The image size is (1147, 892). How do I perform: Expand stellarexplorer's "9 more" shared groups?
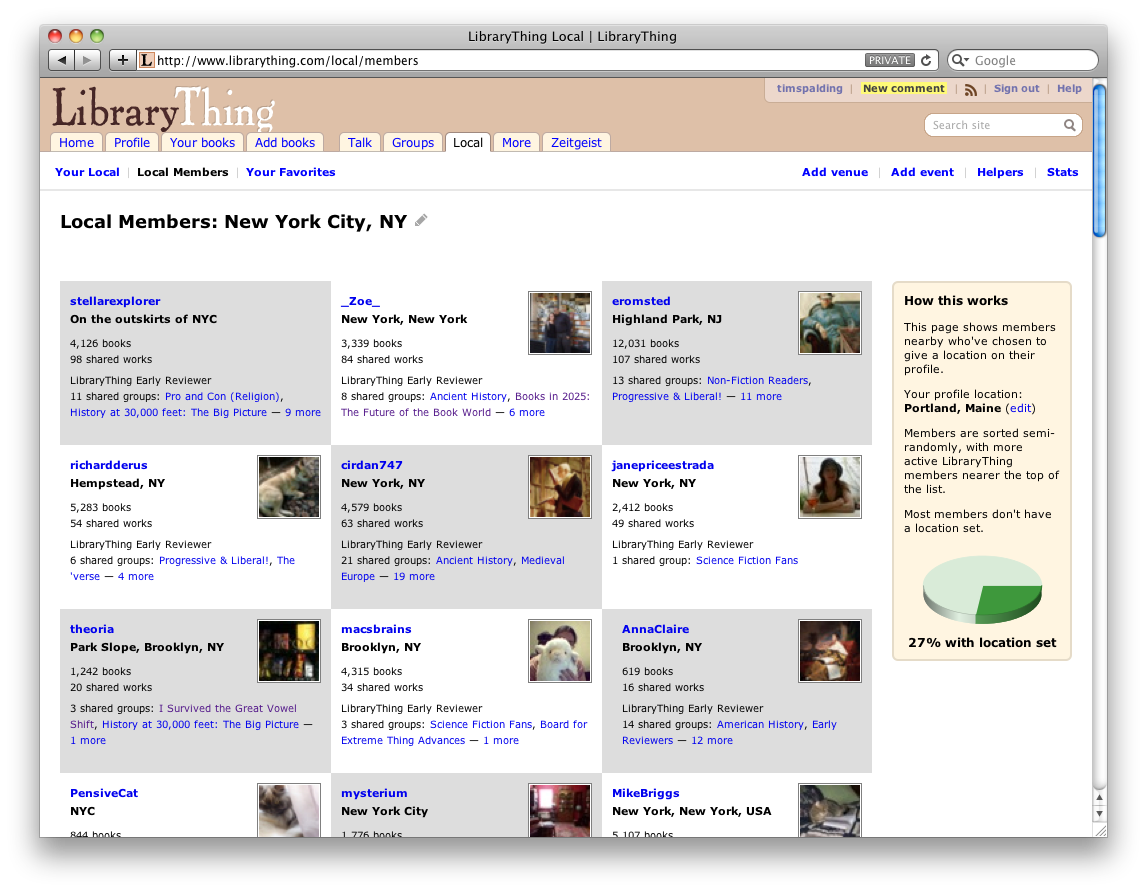(303, 412)
